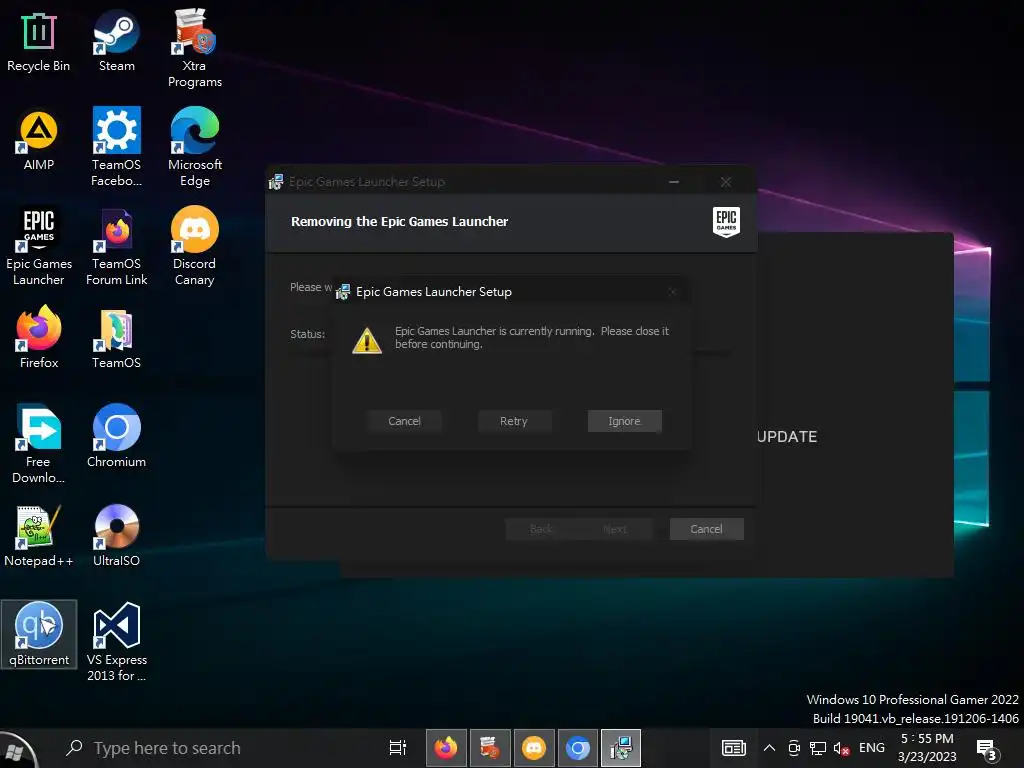Screen dimensions: 1024x768
Task: Click Cancel in the warning dialog
Action: point(404,421)
